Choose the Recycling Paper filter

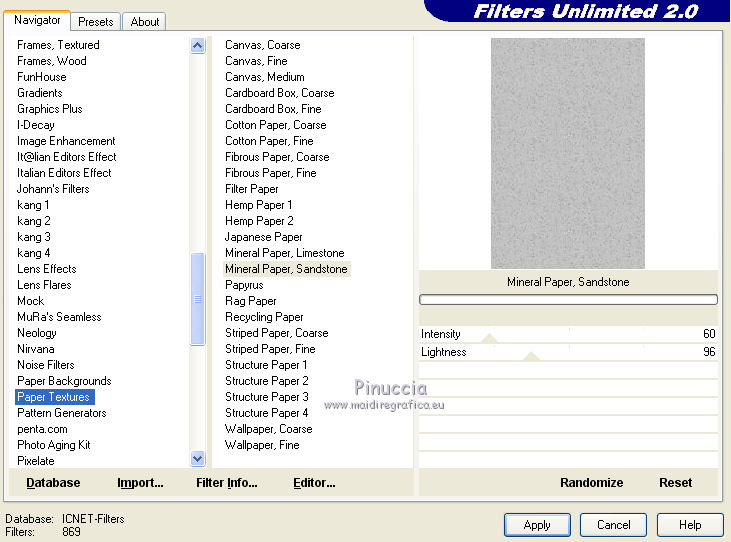tap(264, 317)
